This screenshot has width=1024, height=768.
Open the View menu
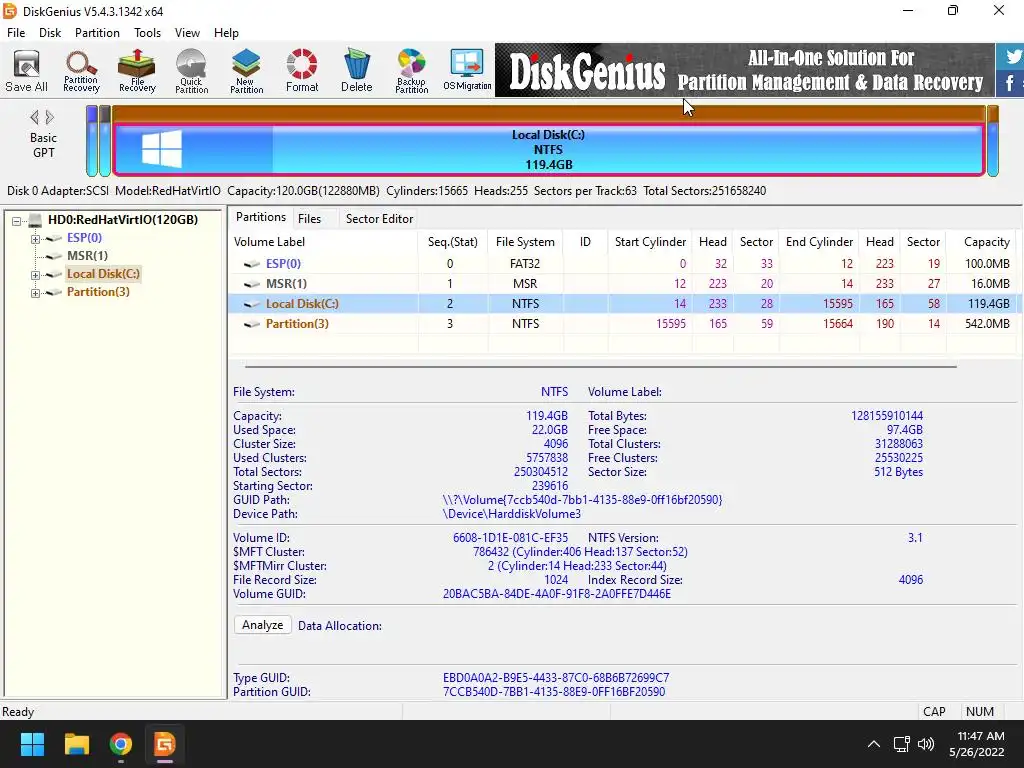pyautogui.click(x=187, y=33)
